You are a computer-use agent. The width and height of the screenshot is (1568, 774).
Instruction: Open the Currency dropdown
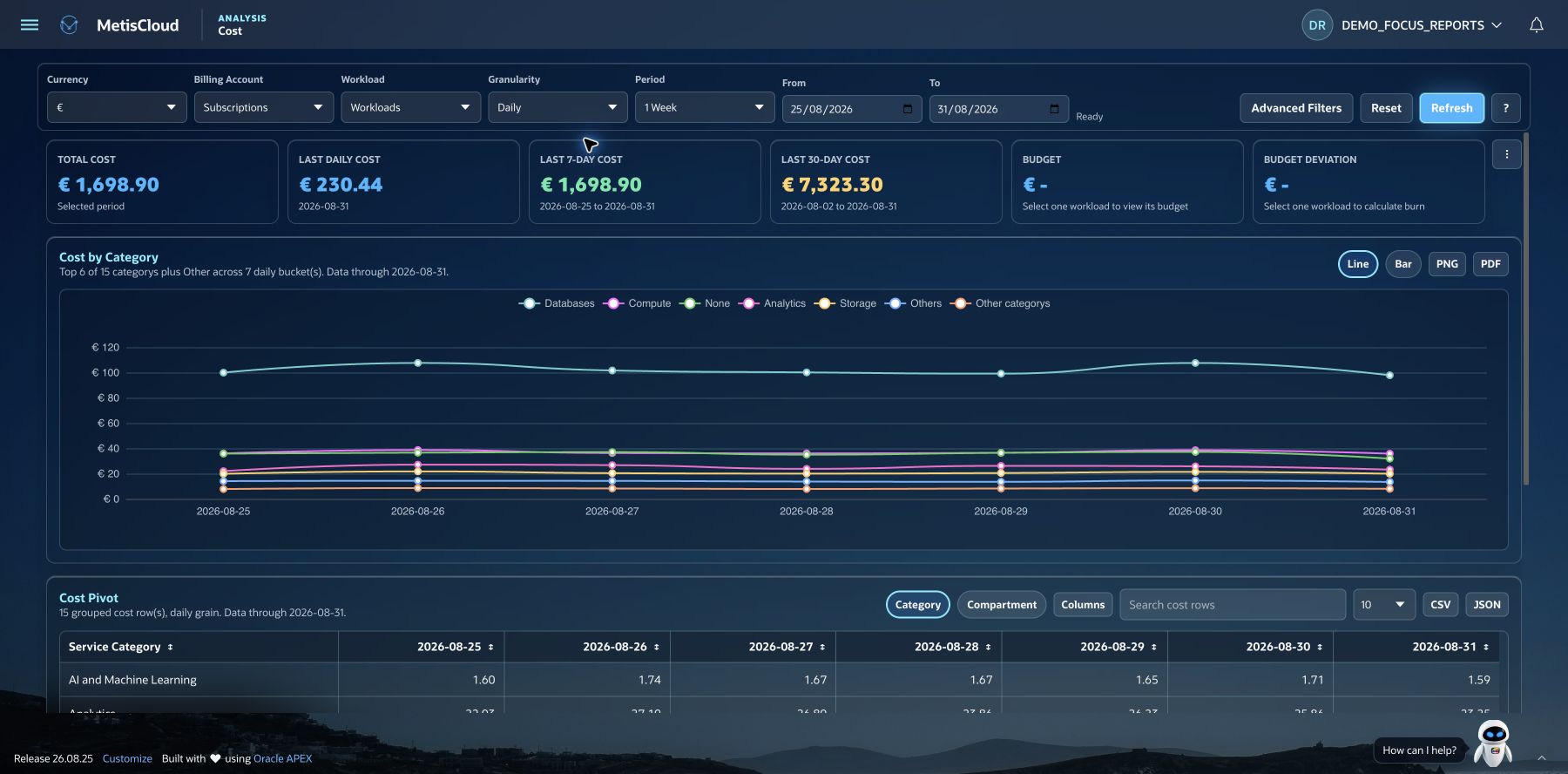(117, 107)
